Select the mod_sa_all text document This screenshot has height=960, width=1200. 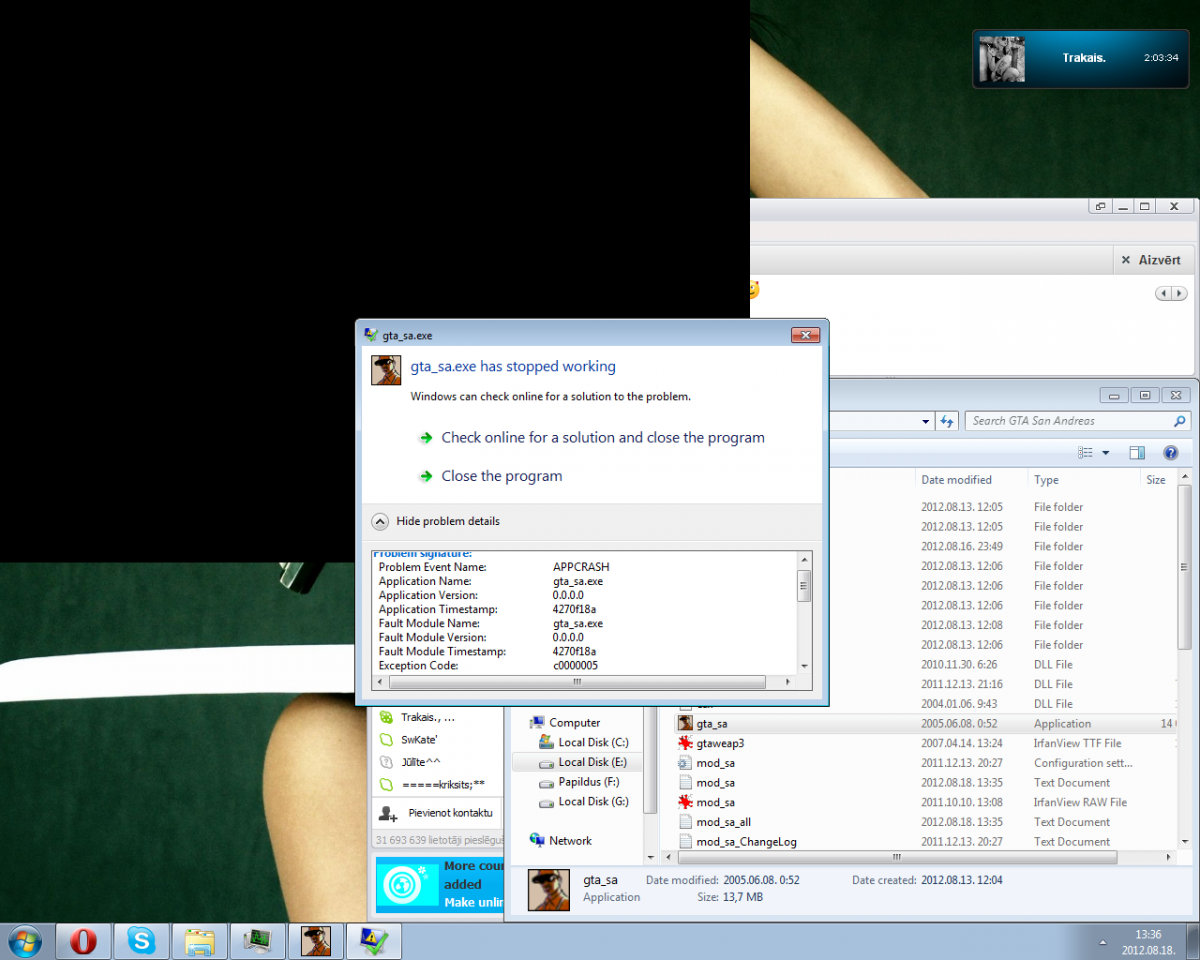tap(925, 822)
